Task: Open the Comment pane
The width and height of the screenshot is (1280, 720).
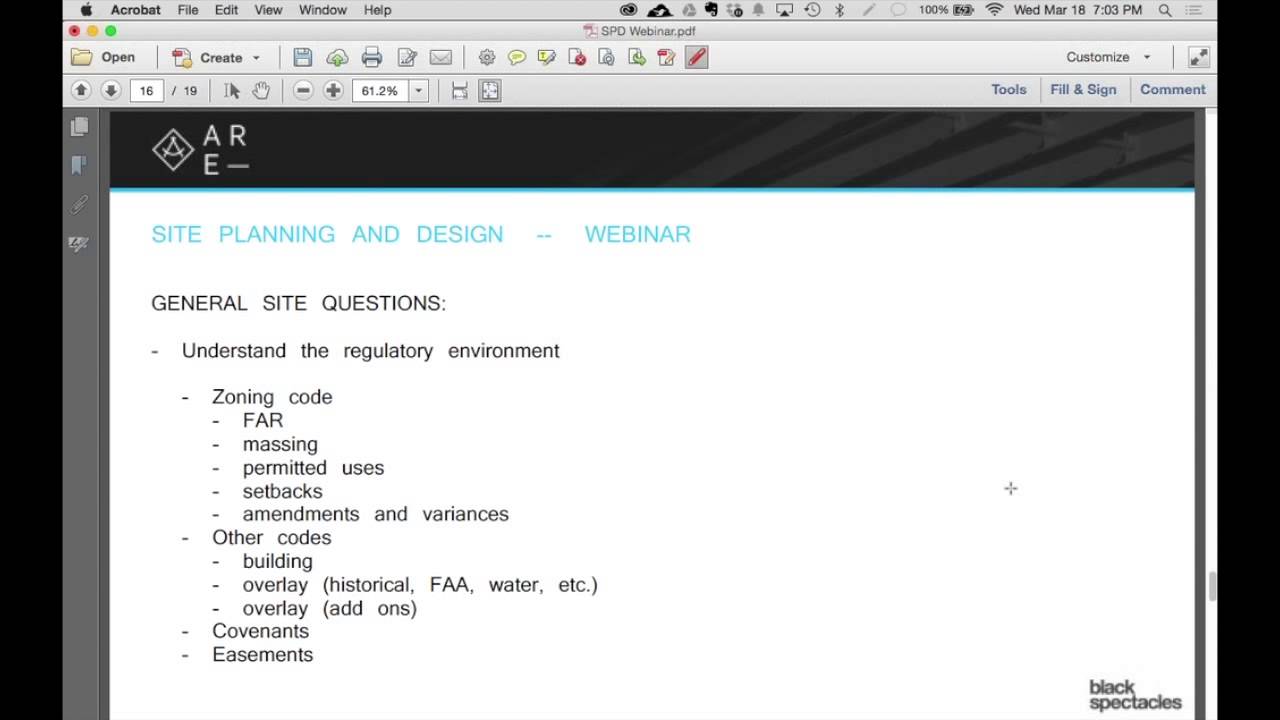Action: click(1173, 89)
